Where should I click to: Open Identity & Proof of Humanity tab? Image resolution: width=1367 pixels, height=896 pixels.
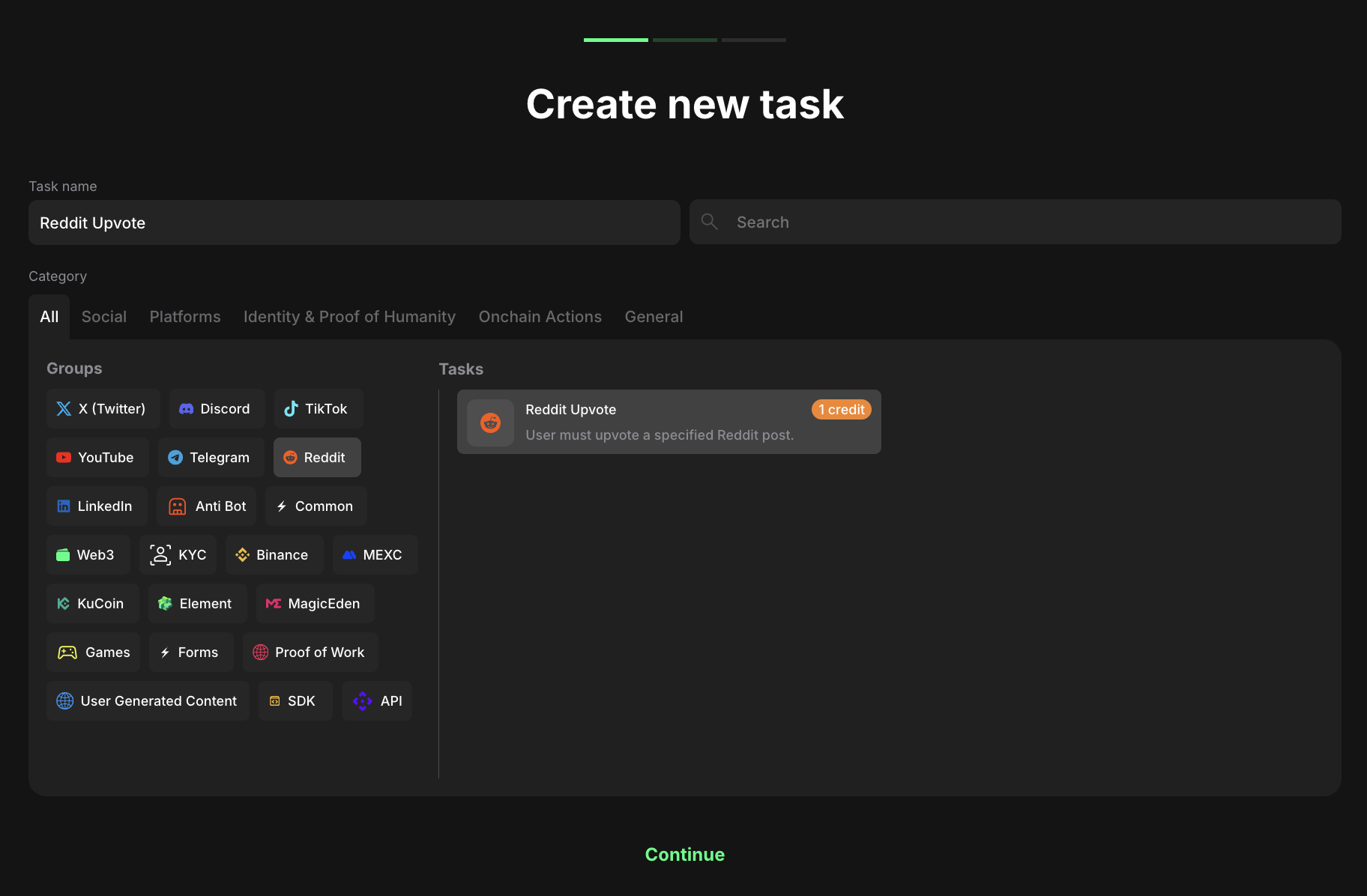click(349, 317)
